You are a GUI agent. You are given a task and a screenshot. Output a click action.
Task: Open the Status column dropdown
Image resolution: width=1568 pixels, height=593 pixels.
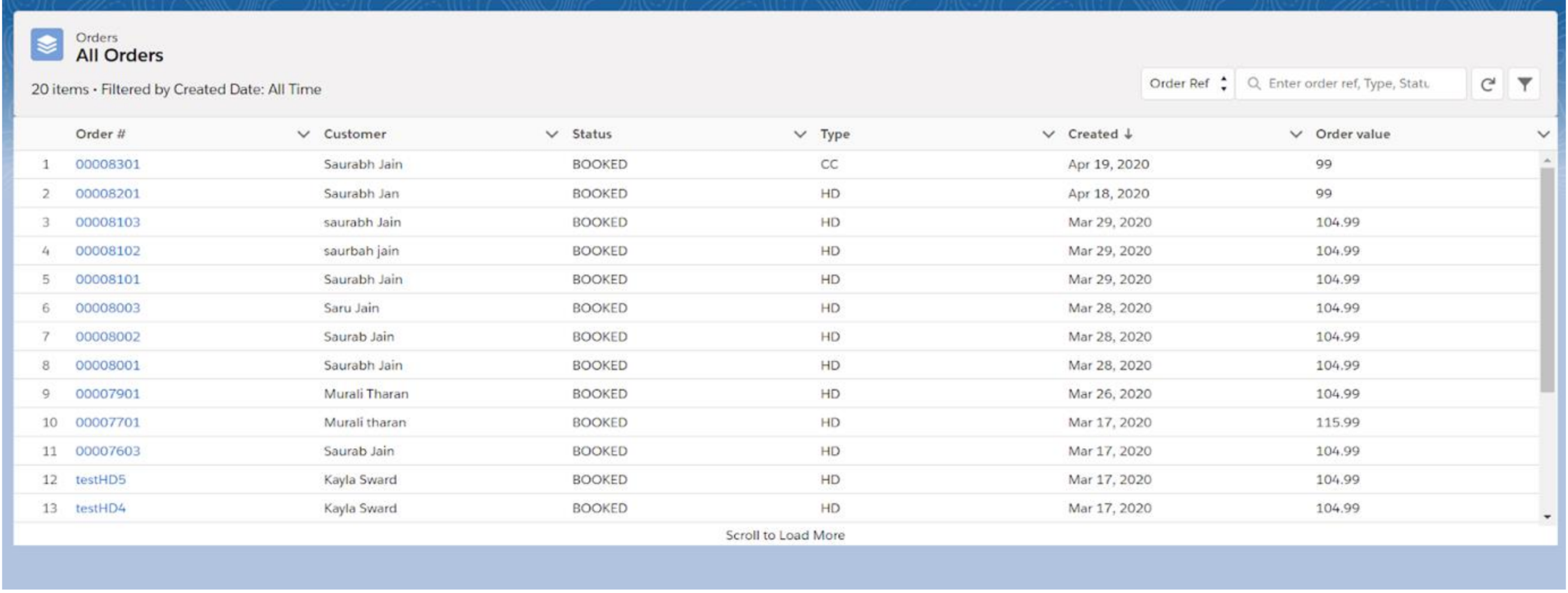pos(800,135)
